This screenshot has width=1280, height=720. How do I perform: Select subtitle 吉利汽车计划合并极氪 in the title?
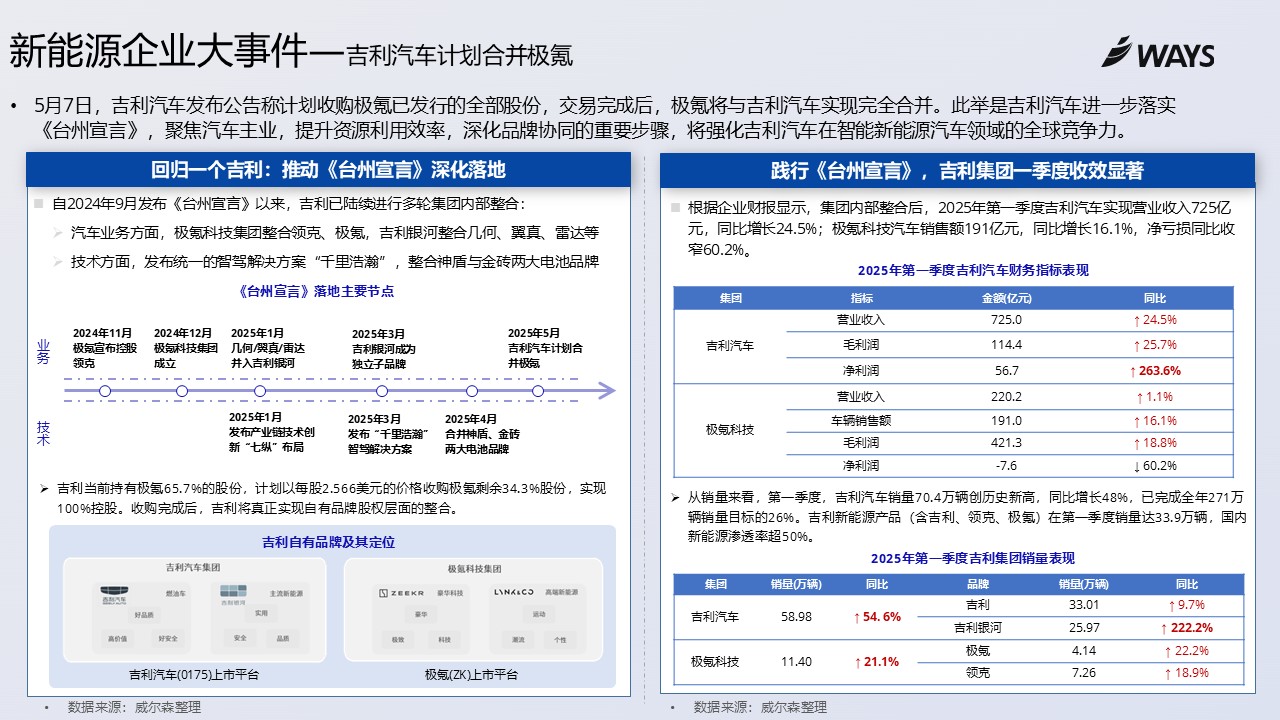pyautogui.click(x=460, y=55)
